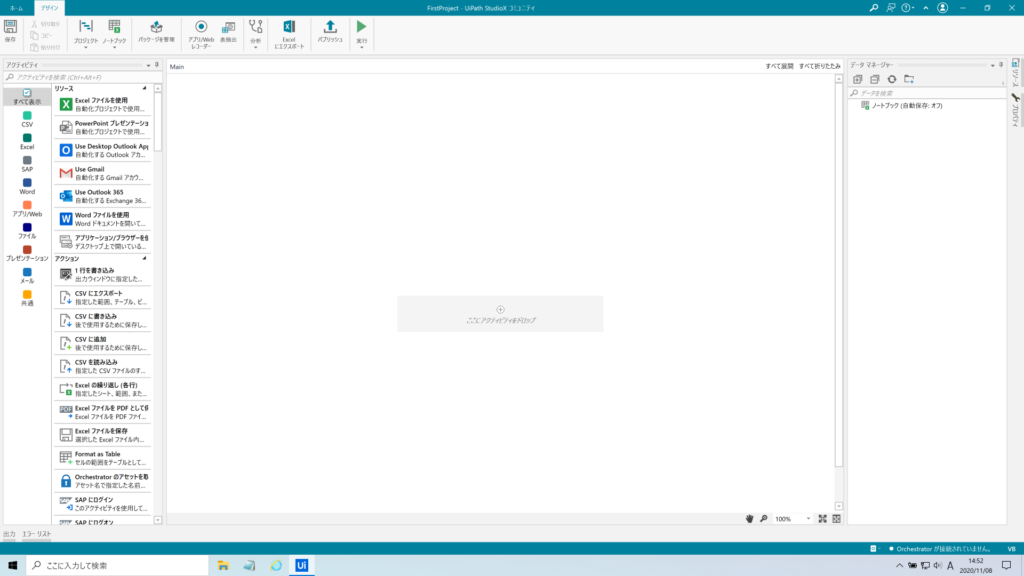Click すべて展開 expand all link
The image size is (1024, 576).
(779, 66)
